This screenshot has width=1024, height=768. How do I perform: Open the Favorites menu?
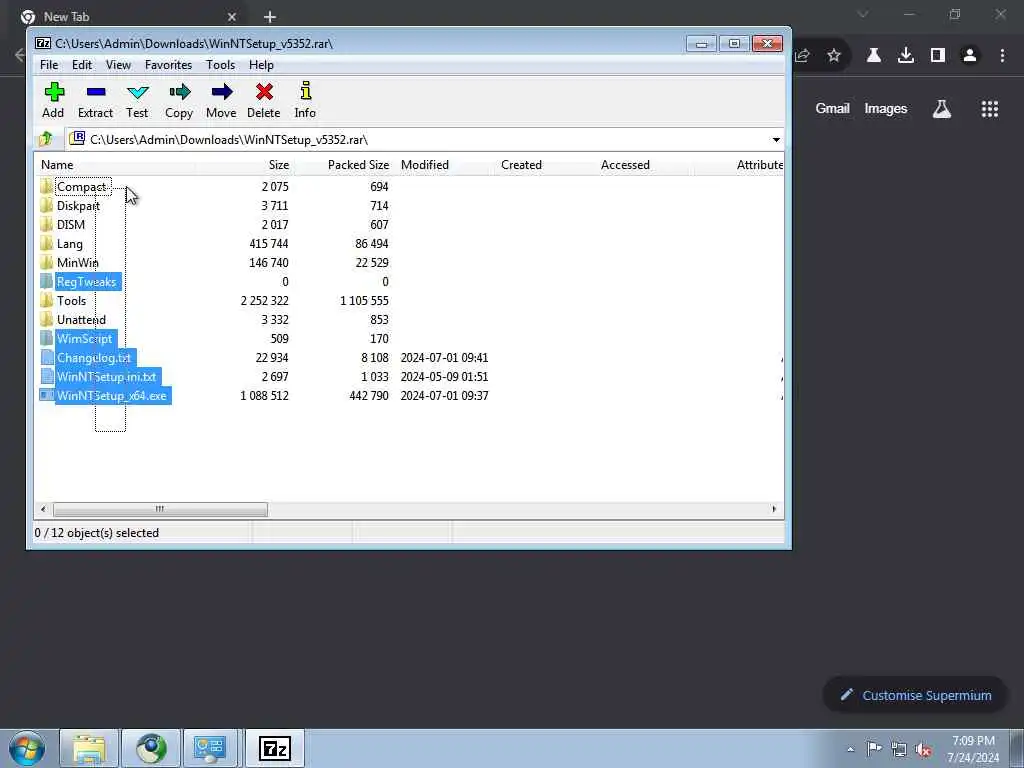pos(168,65)
